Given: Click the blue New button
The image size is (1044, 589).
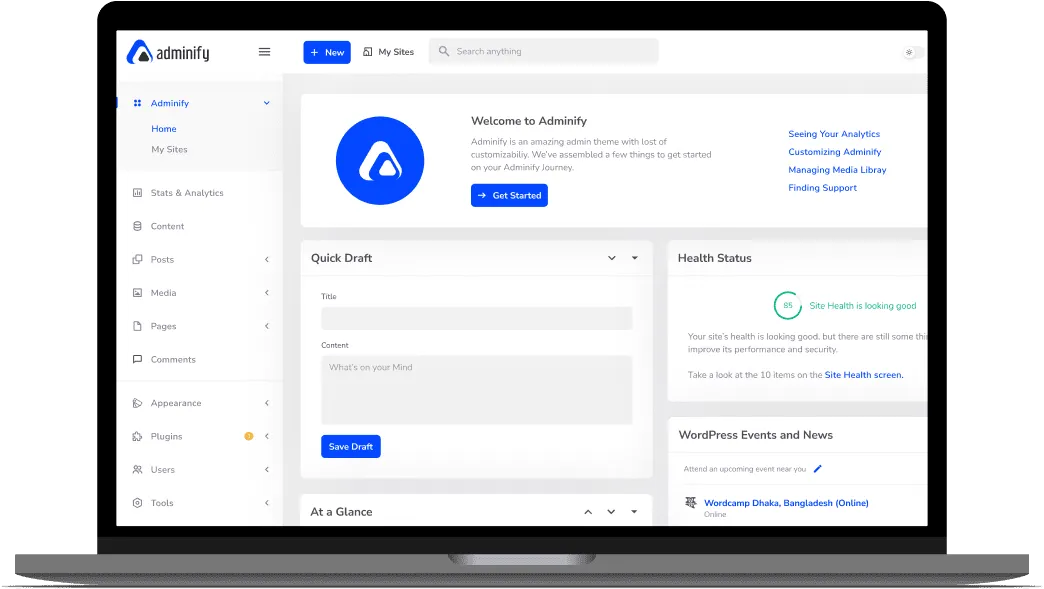Looking at the screenshot, I should click(327, 52).
